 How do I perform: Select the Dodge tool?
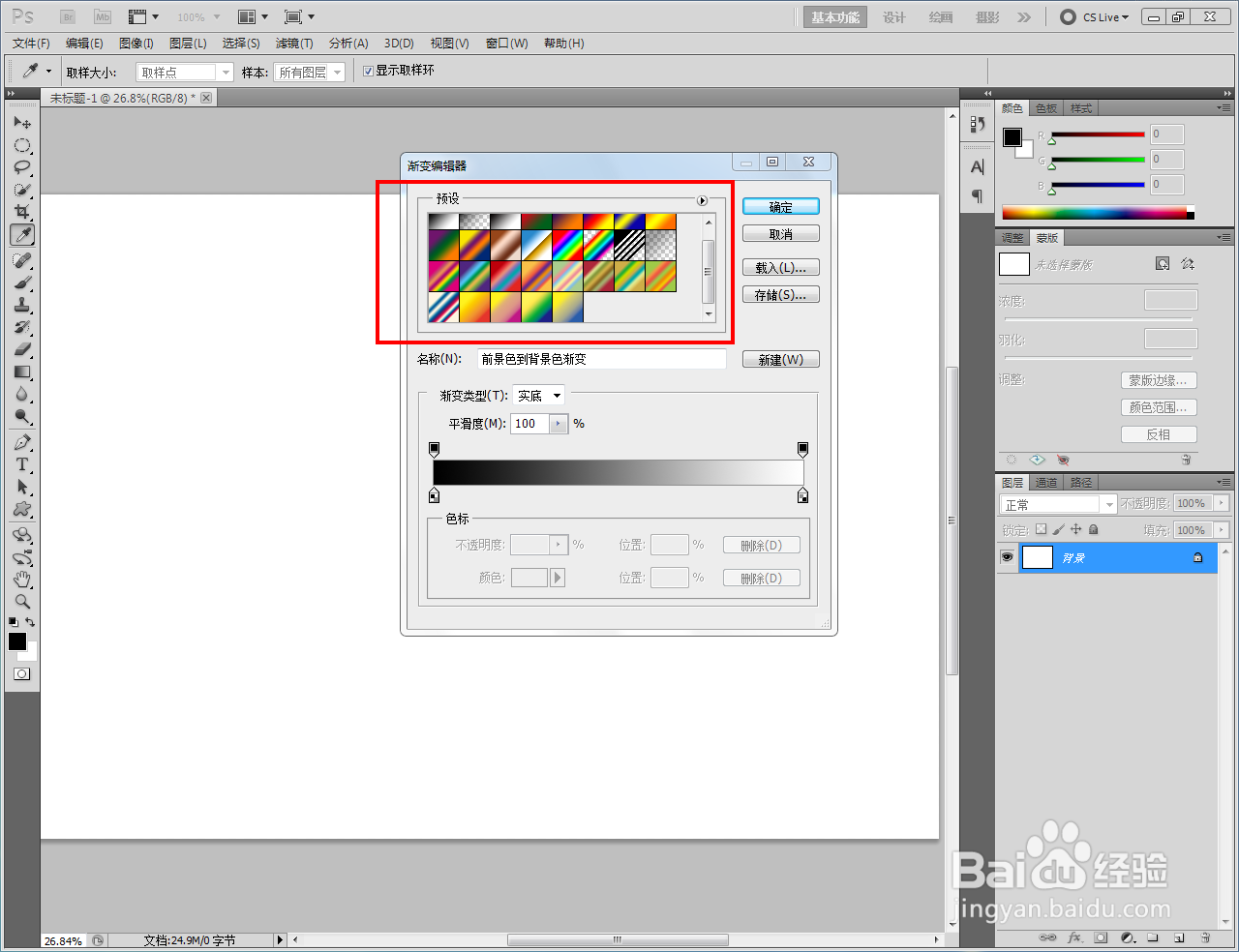tap(22, 416)
